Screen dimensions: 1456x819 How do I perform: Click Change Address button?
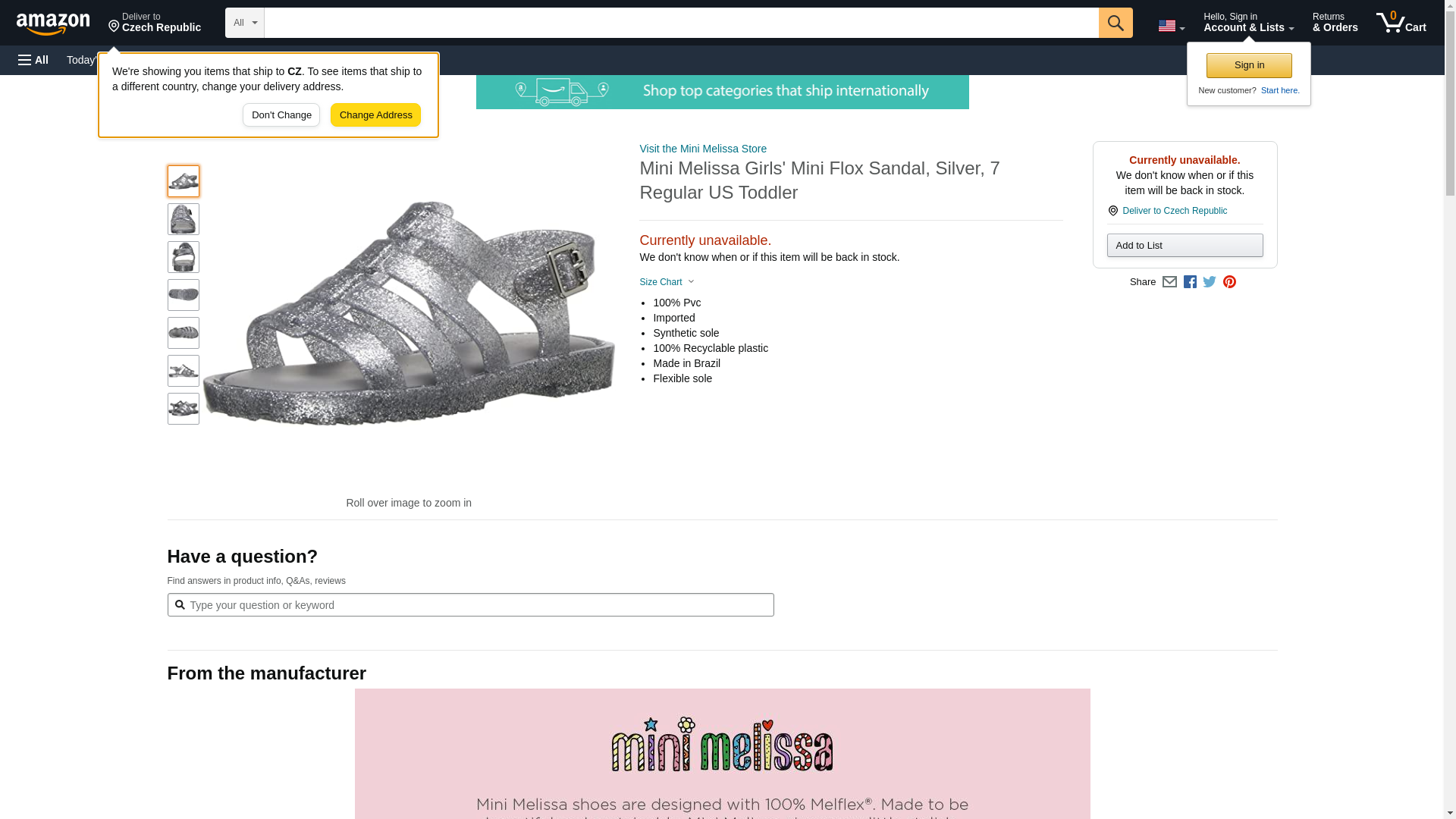375,115
